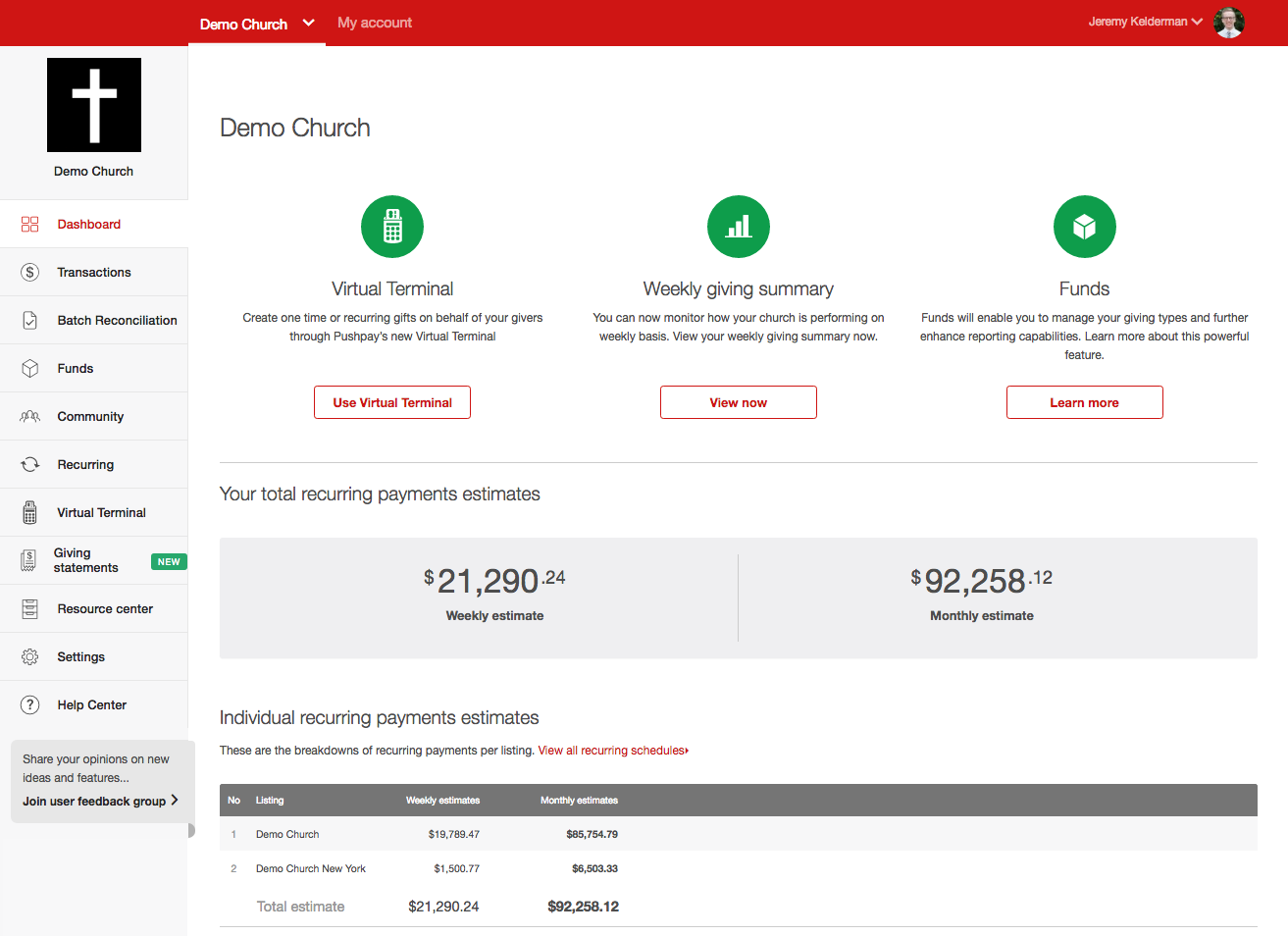The width and height of the screenshot is (1288, 936).
Task: Open the Resource center drawer icon
Action: 29,608
